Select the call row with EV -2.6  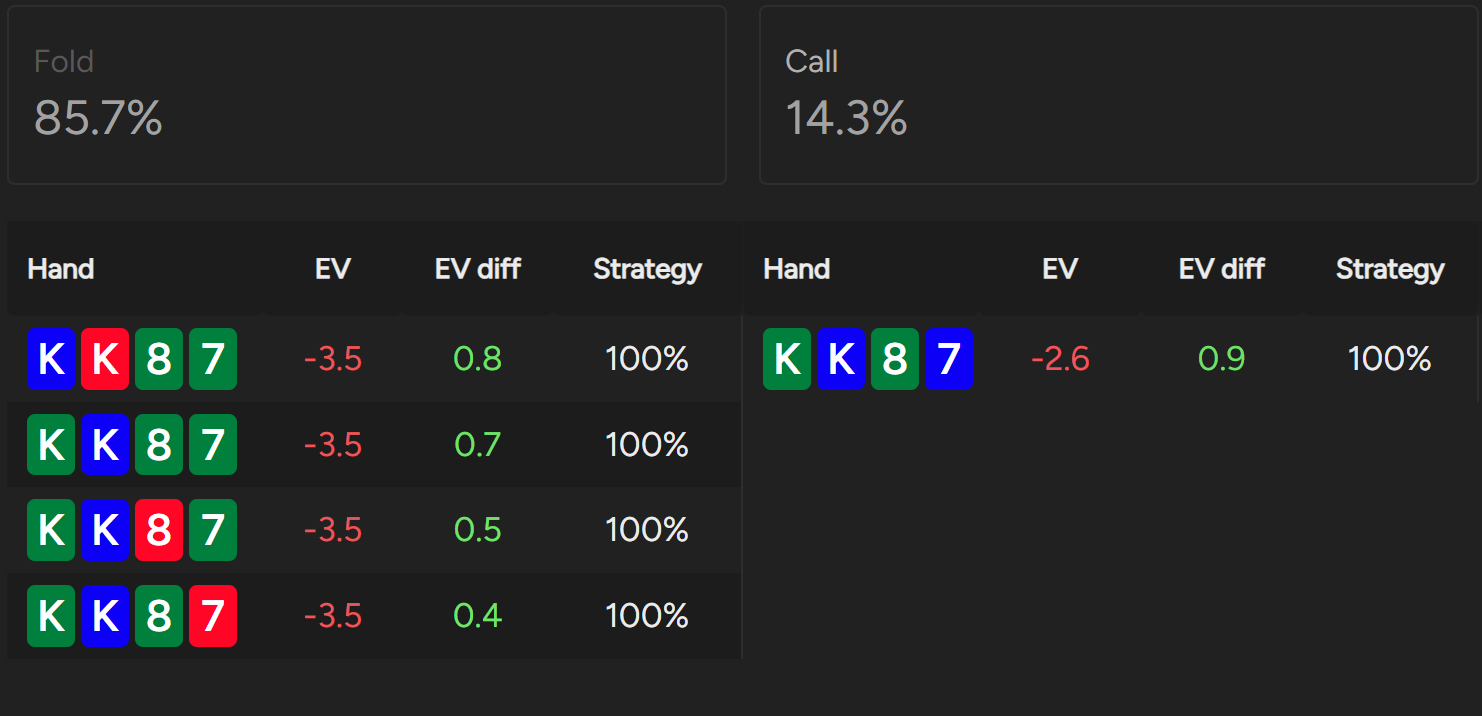[1111, 359]
